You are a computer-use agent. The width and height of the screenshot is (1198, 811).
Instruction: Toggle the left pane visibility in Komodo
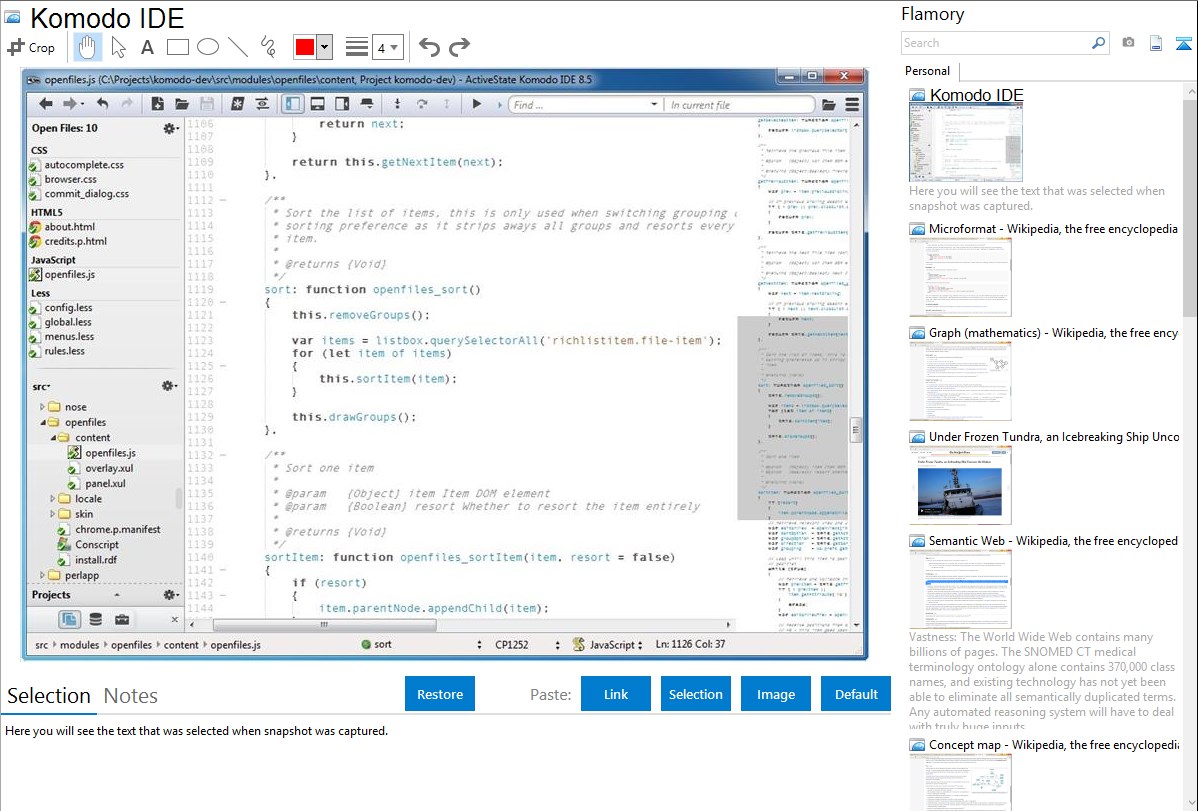pyautogui.click(x=293, y=104)
